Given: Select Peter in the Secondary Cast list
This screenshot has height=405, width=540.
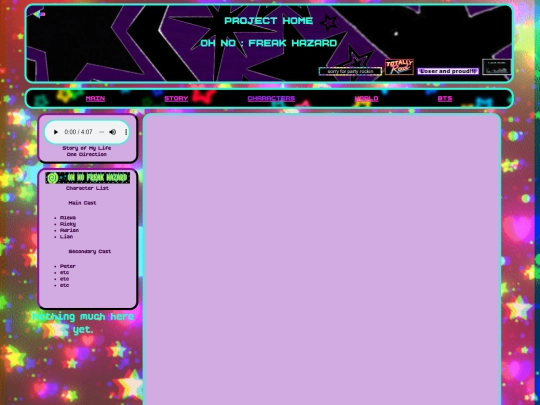Looking at the screenshot, I should coord(68,266).
